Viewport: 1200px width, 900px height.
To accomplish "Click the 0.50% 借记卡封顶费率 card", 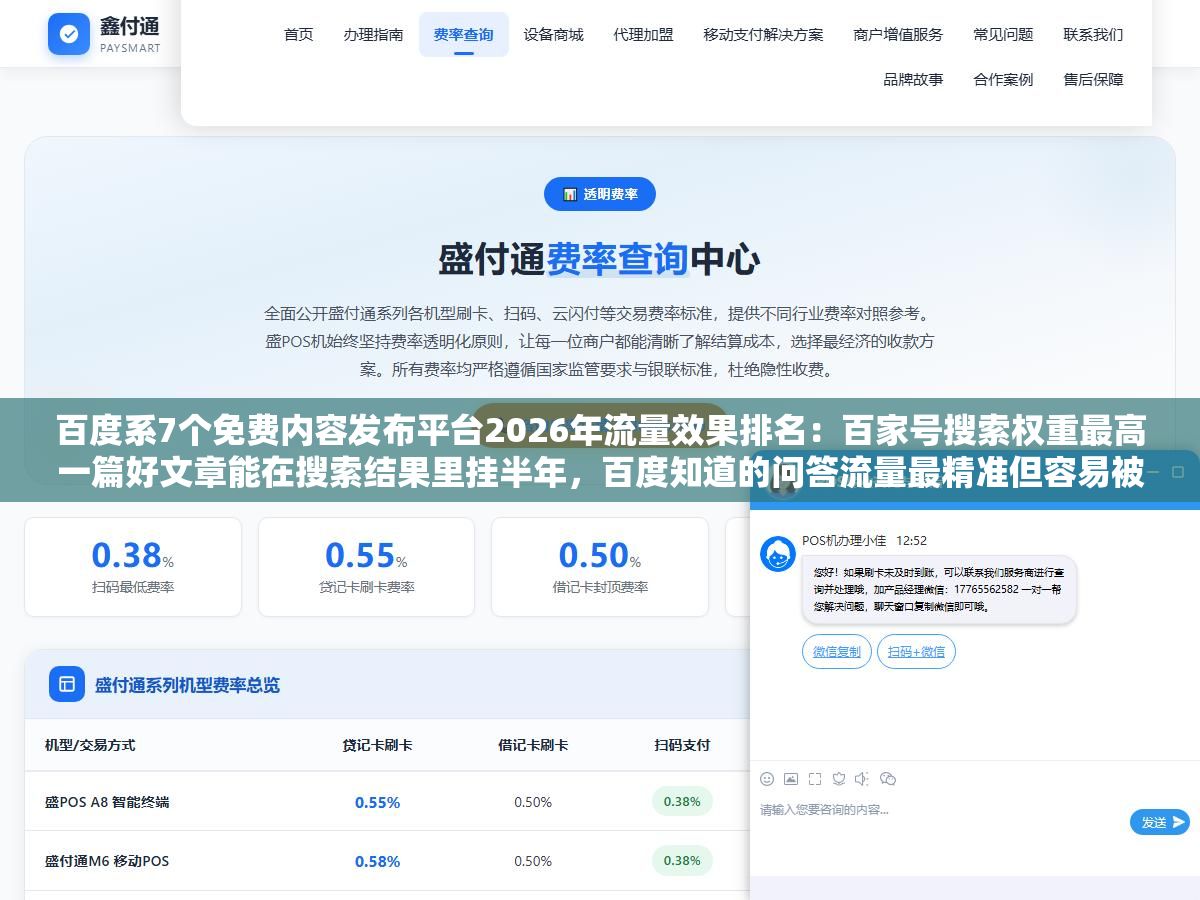I will 600,566.
